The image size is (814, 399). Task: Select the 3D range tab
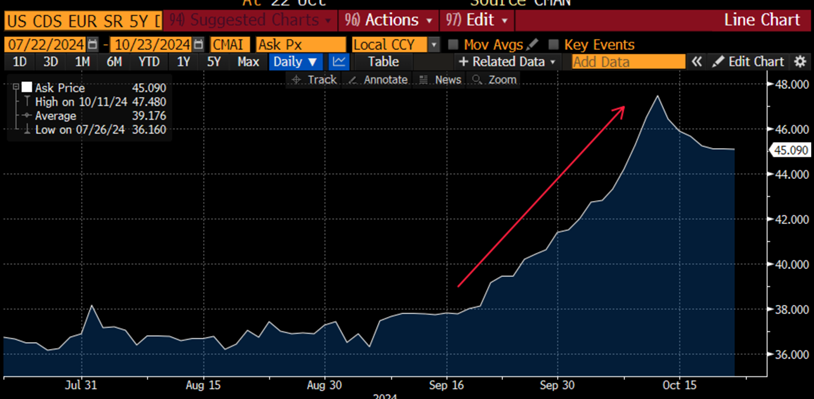point(50,62)
